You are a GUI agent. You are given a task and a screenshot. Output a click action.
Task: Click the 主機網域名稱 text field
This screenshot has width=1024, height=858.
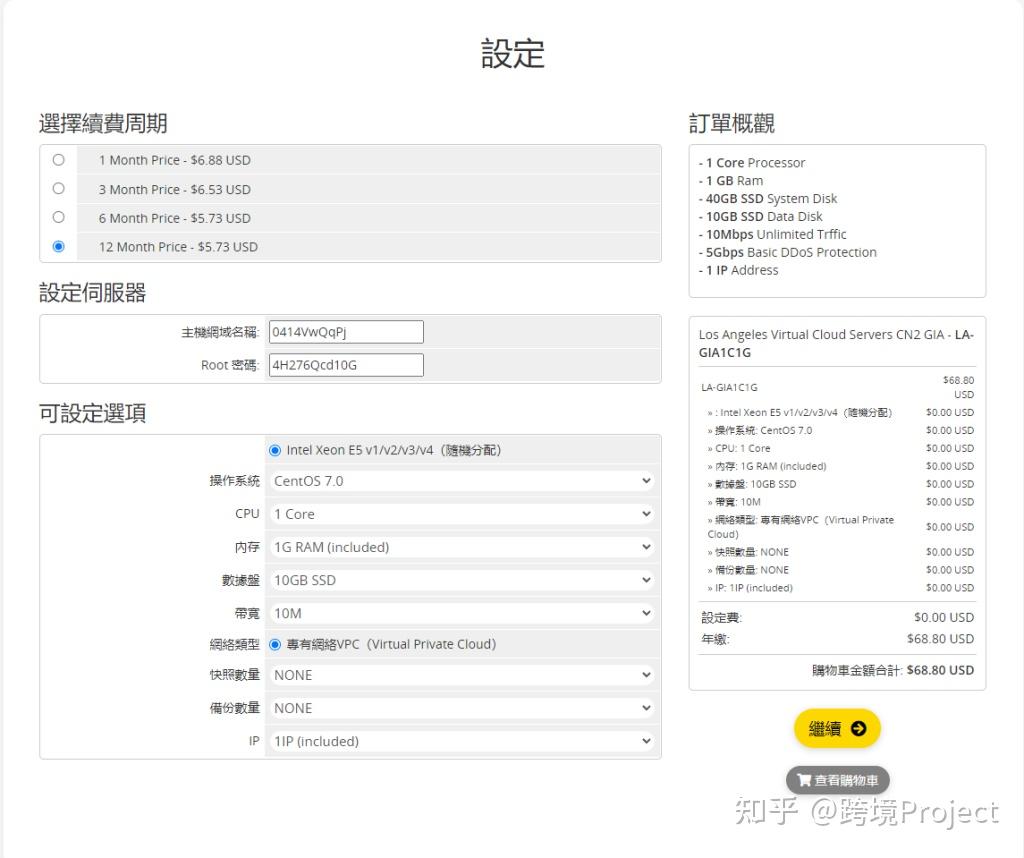[x=345, y=331]
